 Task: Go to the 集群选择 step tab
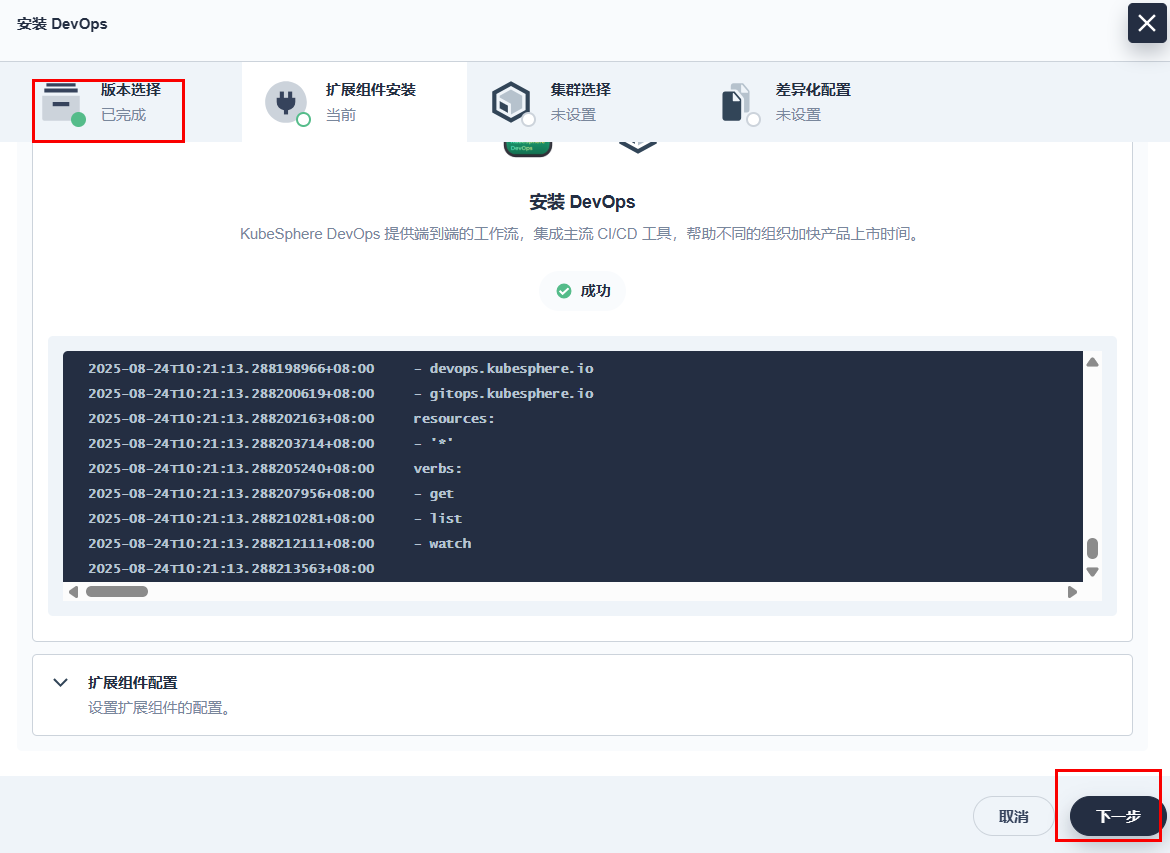pos(580,102)
